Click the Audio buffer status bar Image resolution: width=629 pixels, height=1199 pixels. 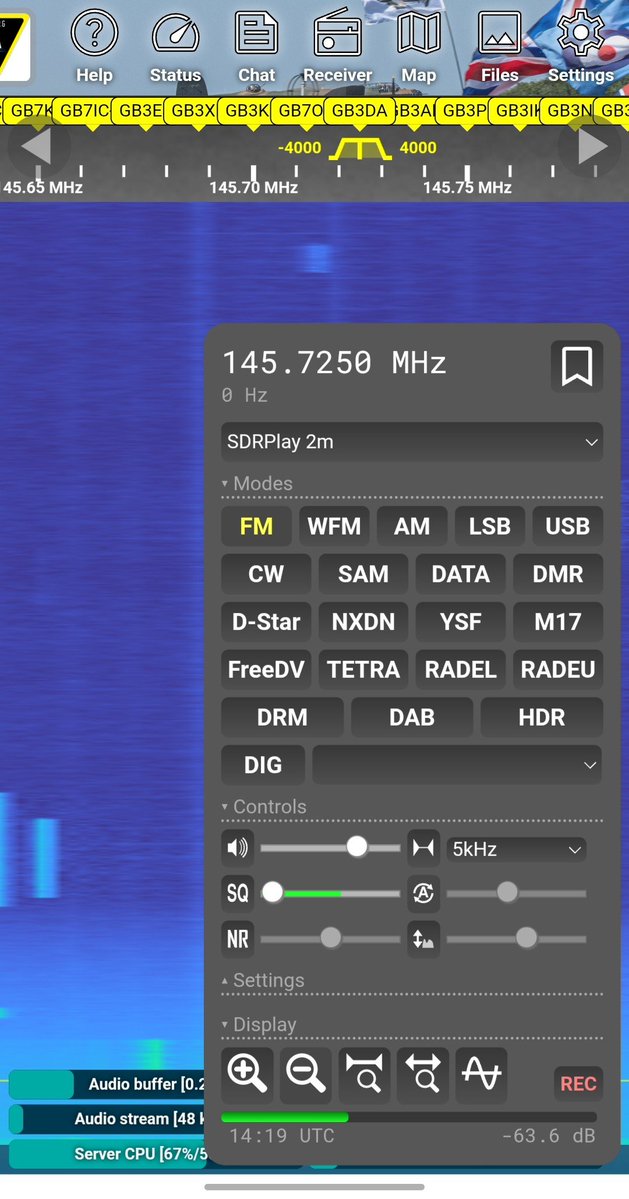(107, 1084)
